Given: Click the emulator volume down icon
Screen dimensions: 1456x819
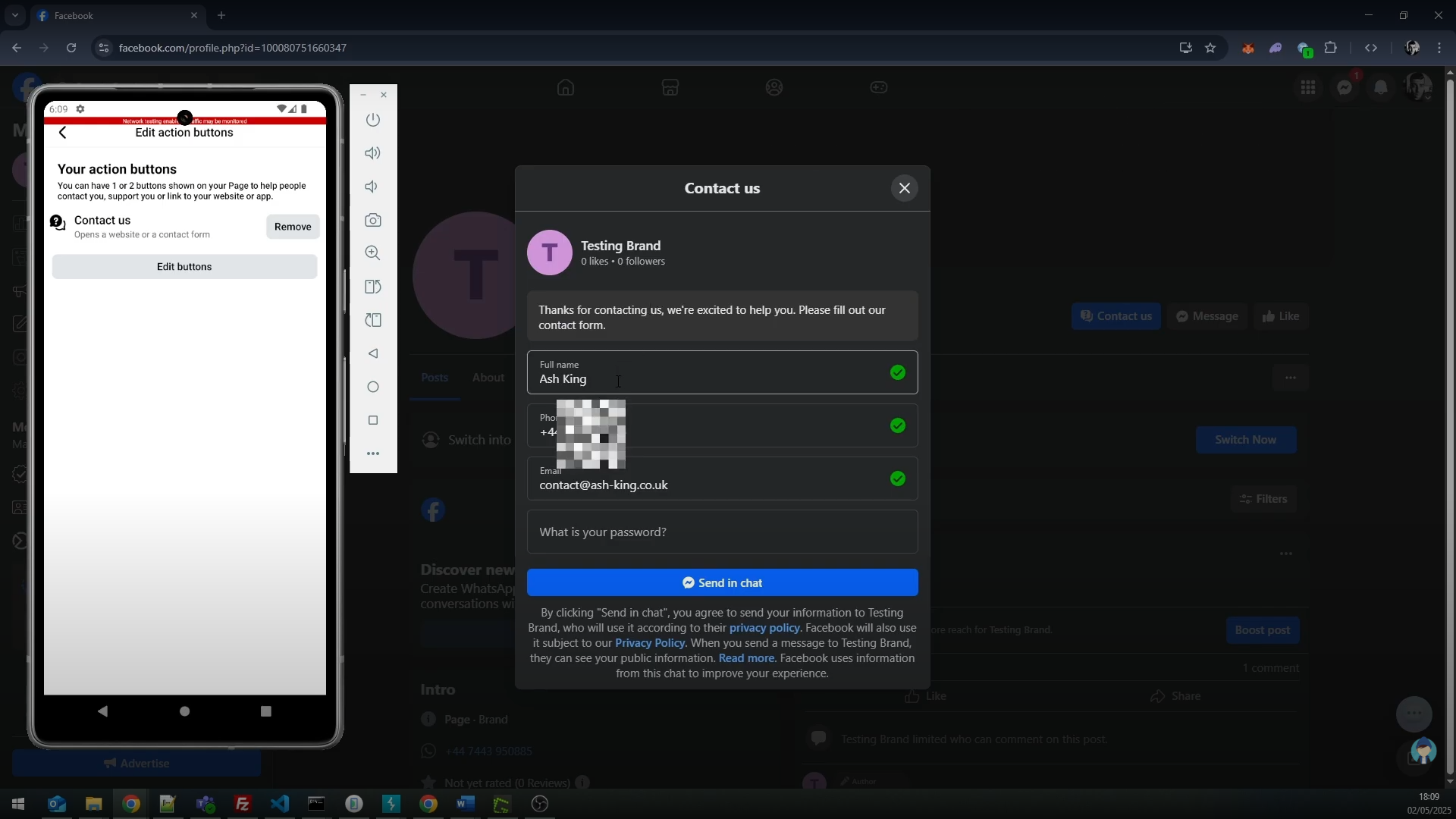Looking at the screenshot, I should pos(372,187).
